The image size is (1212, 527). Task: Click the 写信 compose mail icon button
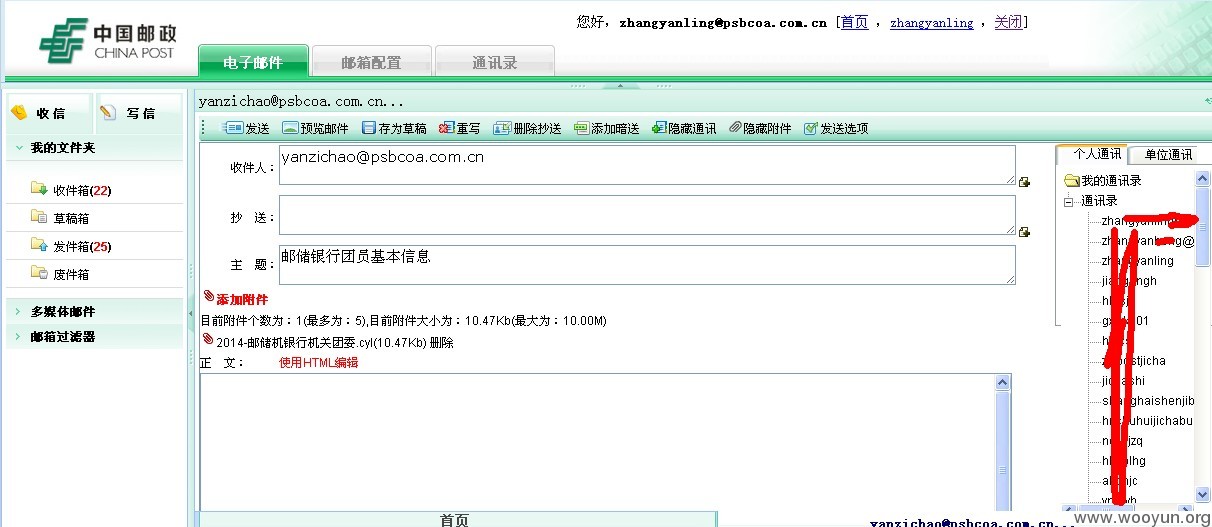[139, 113]
